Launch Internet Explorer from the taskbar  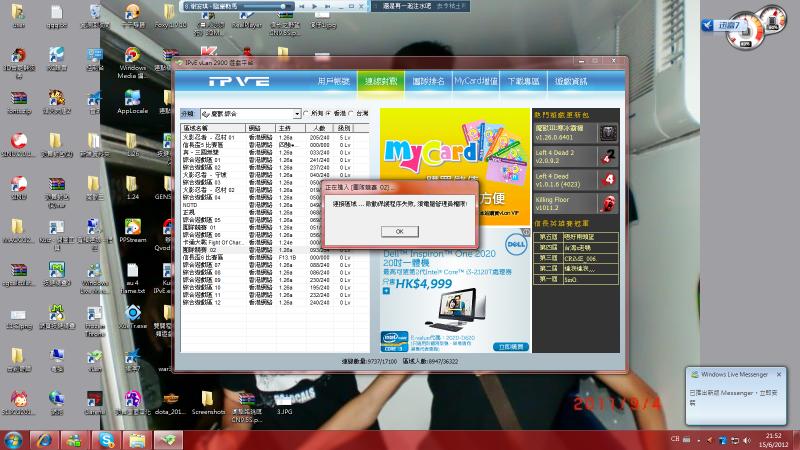click(44, 440)
